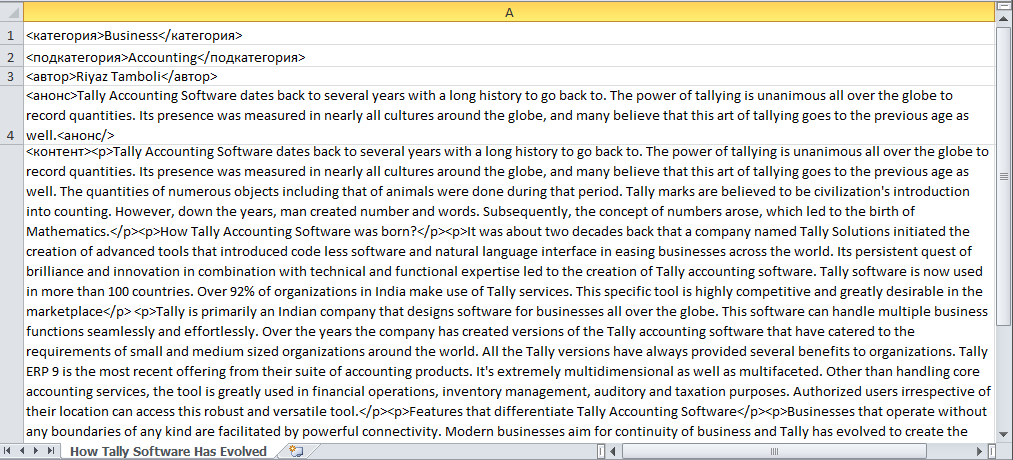Jump to the last sheet tab arrow
The height and width of the screenshot is (460, 1013).
coord(50,450)
